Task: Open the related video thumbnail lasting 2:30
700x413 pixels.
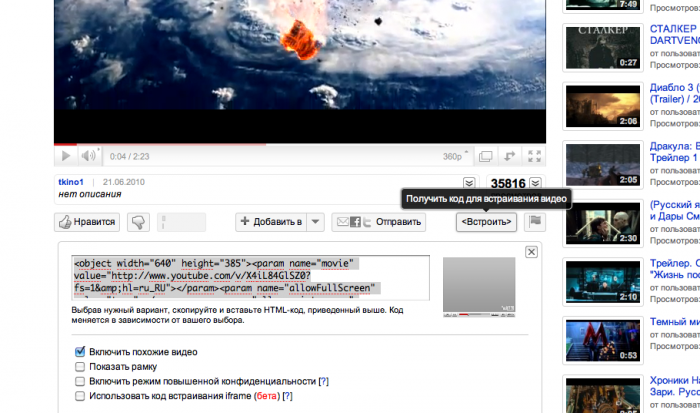Action: point(603,223)
